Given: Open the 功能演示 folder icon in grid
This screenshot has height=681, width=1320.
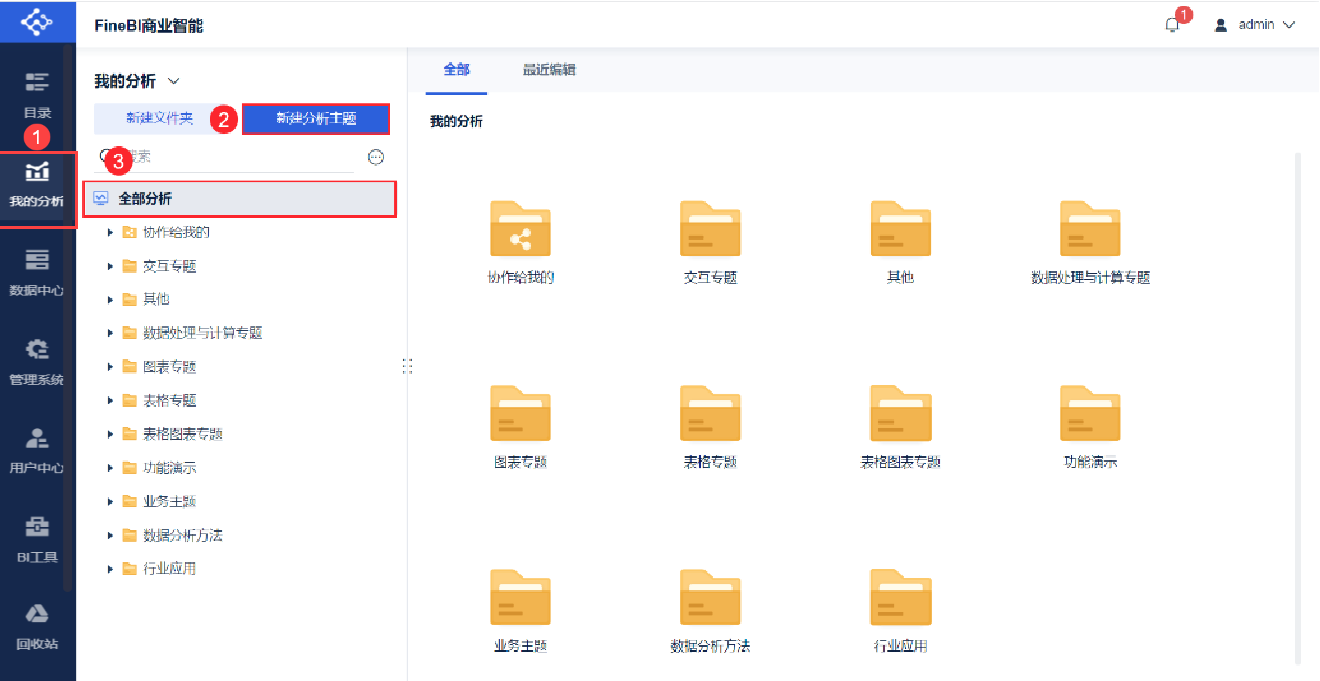Looking at the screenshot, I should click(x=1090, y=413).
